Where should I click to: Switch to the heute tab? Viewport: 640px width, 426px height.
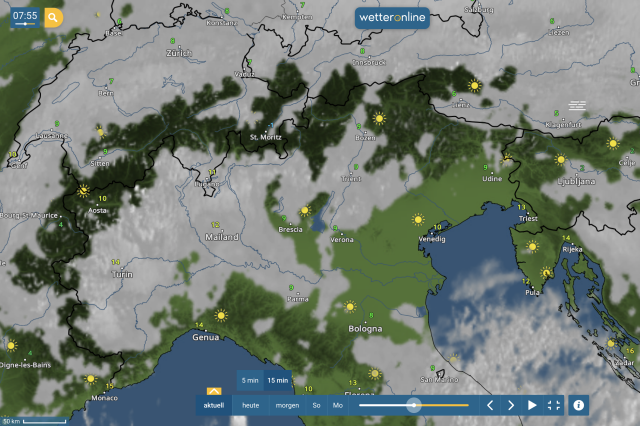click(251, 405)
